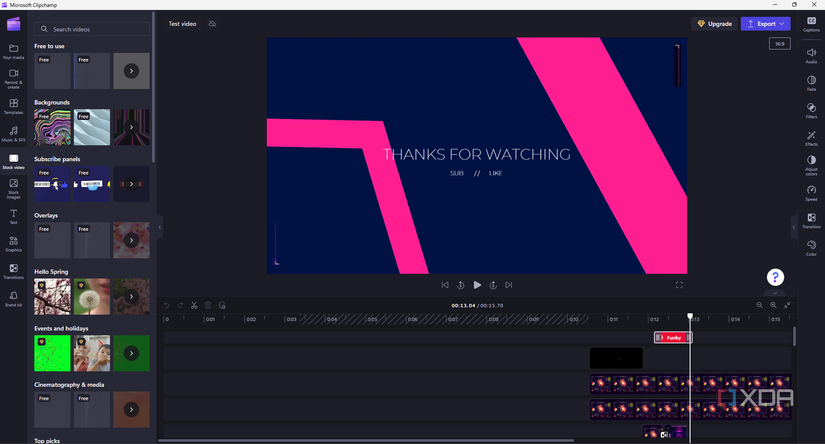Open the Stock images sidebar tab
825x444 pixels.
[x=14, y=188]
